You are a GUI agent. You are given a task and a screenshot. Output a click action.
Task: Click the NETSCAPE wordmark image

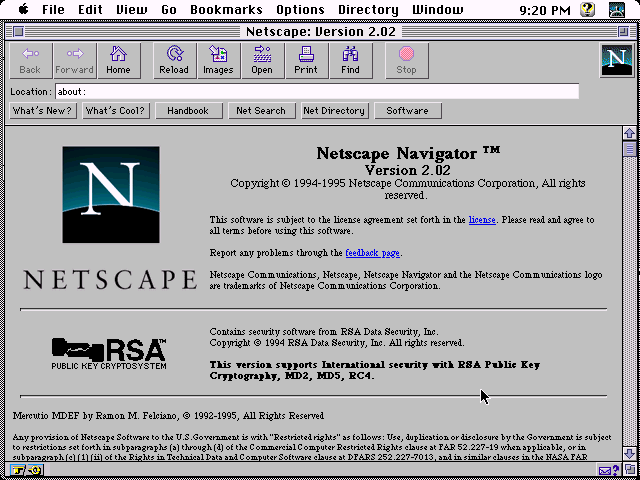(110, 280)
